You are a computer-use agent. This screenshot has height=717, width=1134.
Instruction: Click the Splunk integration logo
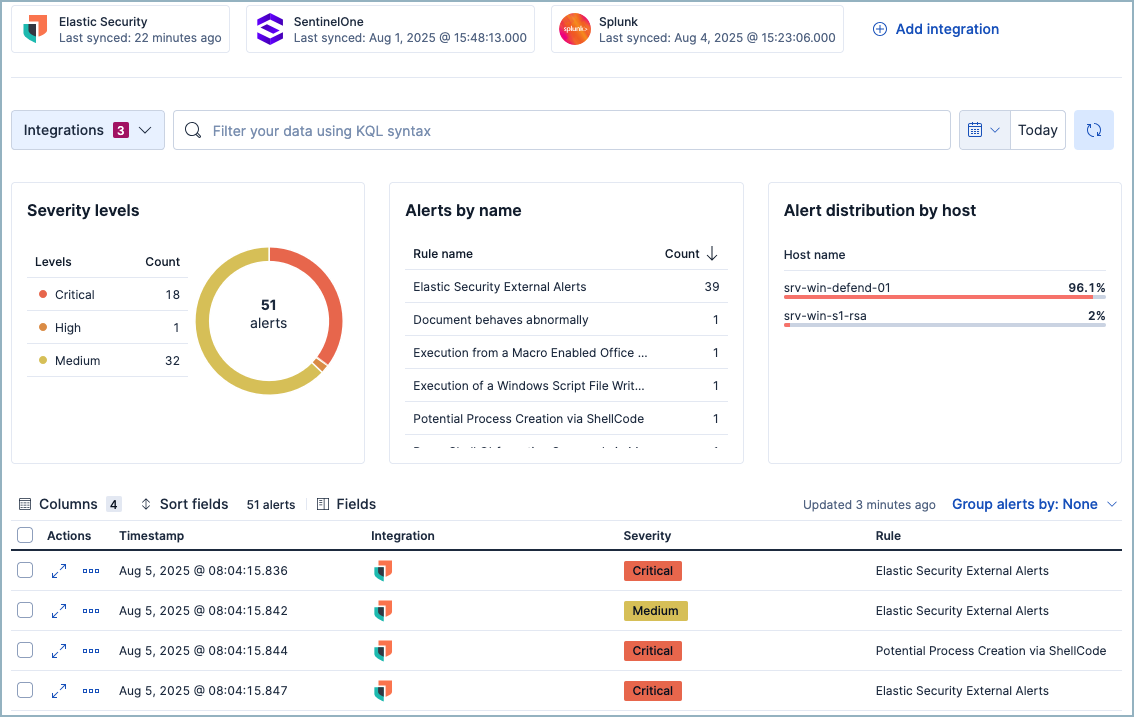pyautogui.click(x=575, y=29)
